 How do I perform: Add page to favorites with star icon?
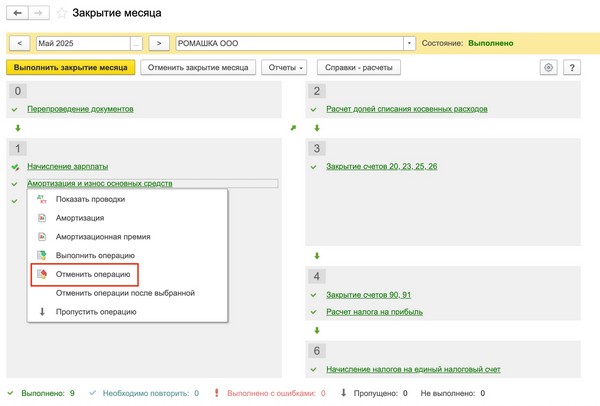tap(62, 14)
